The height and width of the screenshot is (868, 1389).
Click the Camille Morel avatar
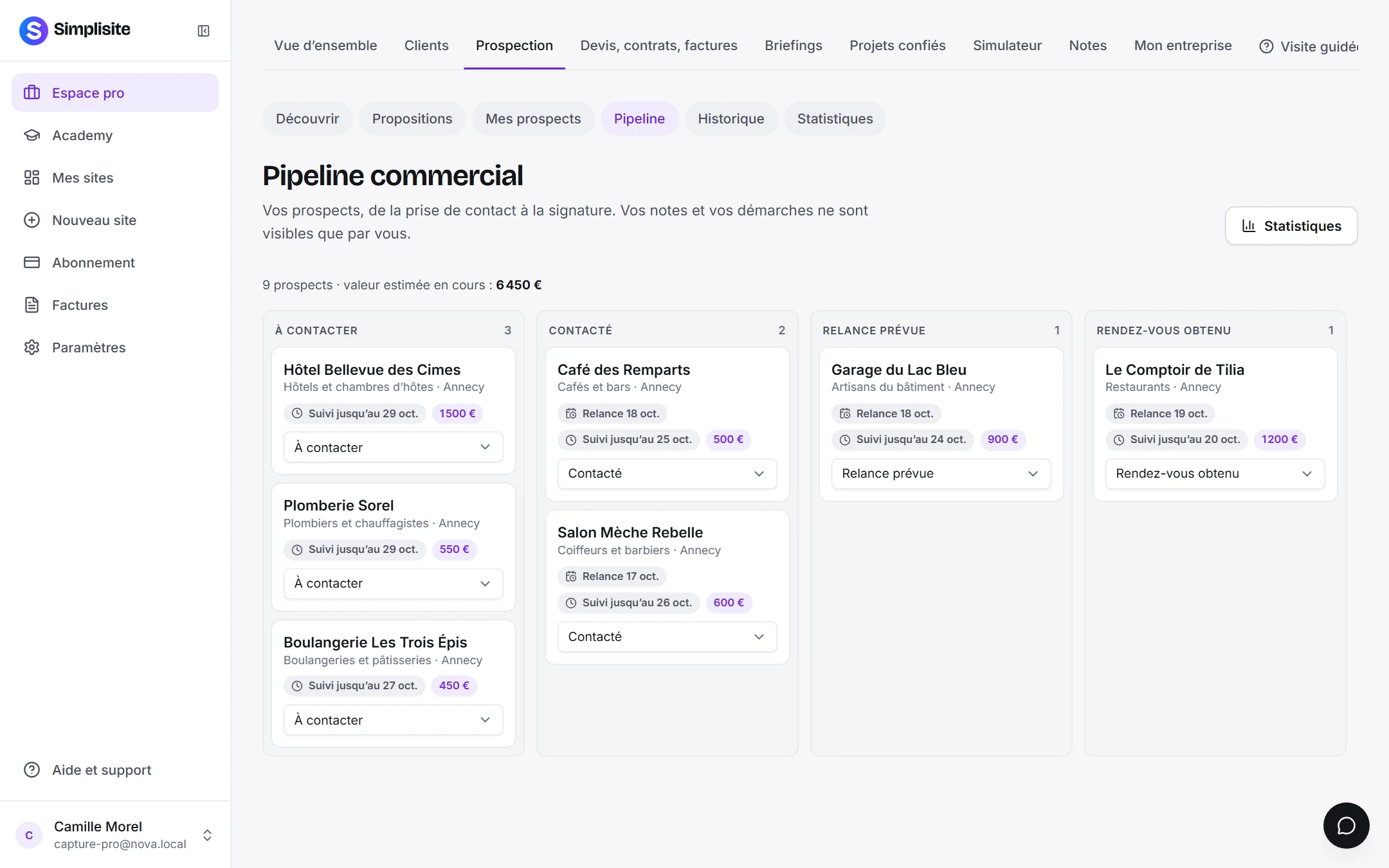pos(29,835)
